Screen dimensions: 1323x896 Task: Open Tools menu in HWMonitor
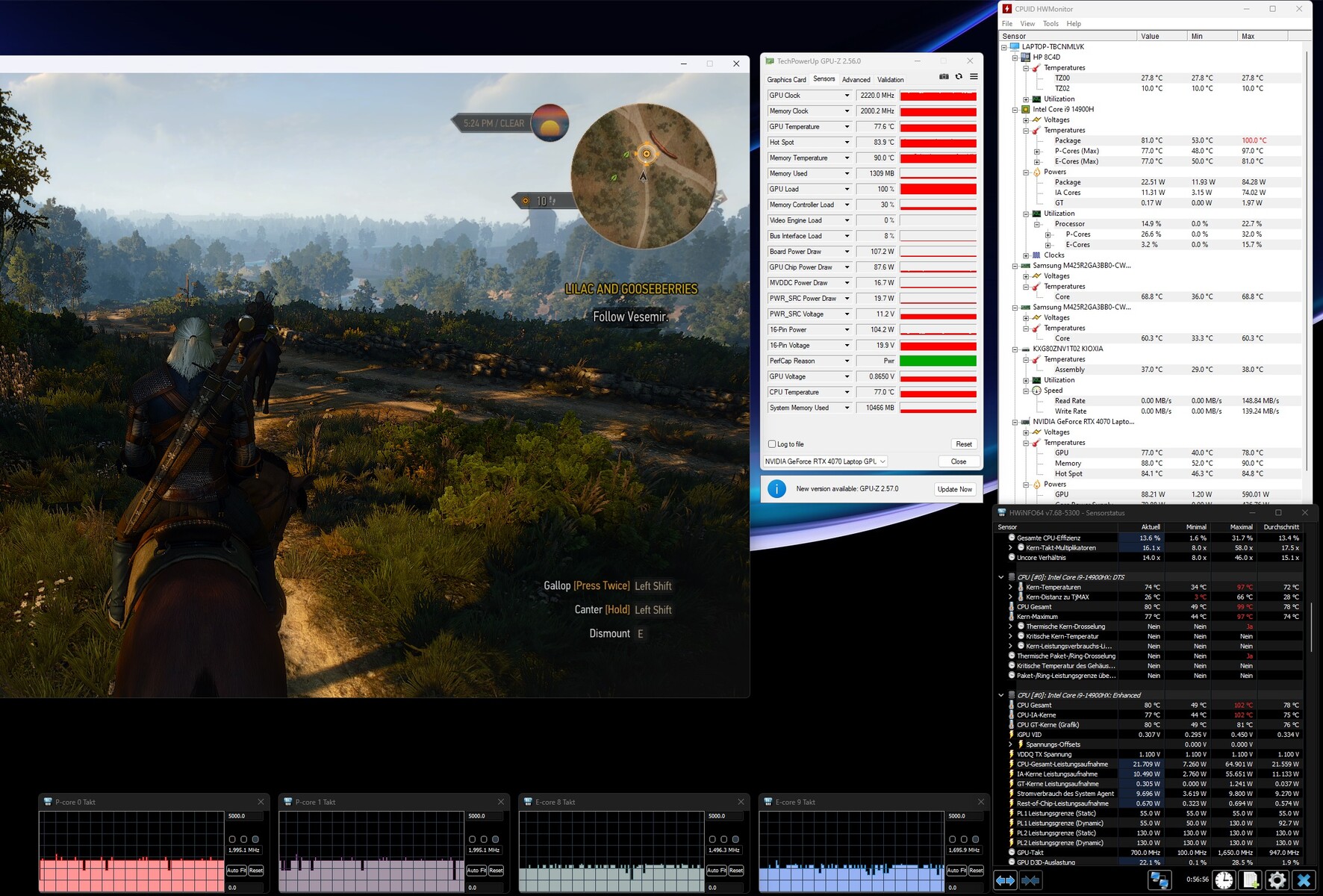click(1050, 24)
